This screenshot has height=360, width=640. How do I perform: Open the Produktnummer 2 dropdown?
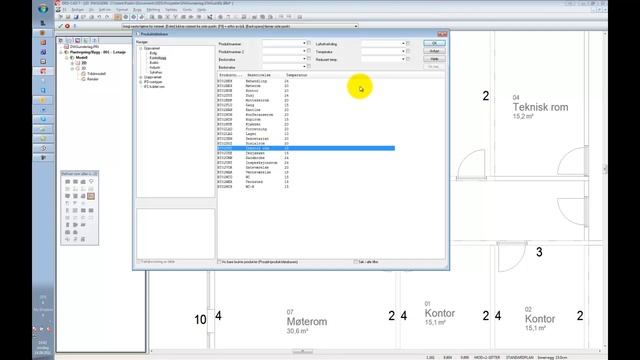click(x=304, y=51)
